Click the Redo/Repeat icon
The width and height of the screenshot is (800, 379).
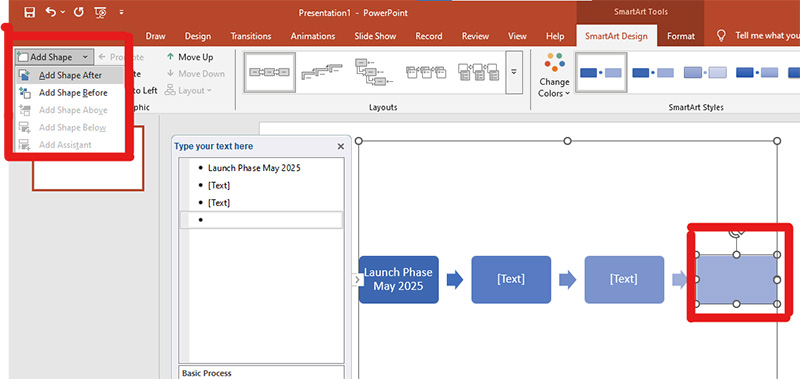(78, 12)
